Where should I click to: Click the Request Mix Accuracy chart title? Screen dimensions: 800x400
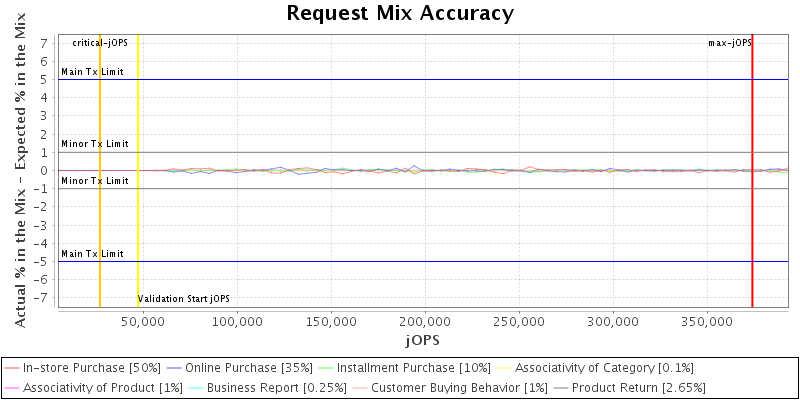click(x=400, y=13)
